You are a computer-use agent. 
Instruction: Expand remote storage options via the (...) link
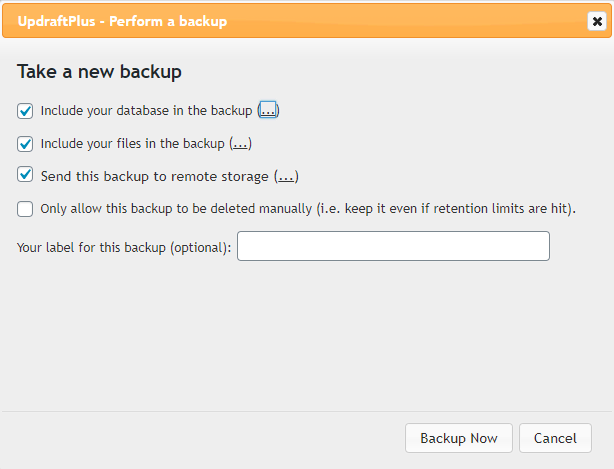[286, 176]
